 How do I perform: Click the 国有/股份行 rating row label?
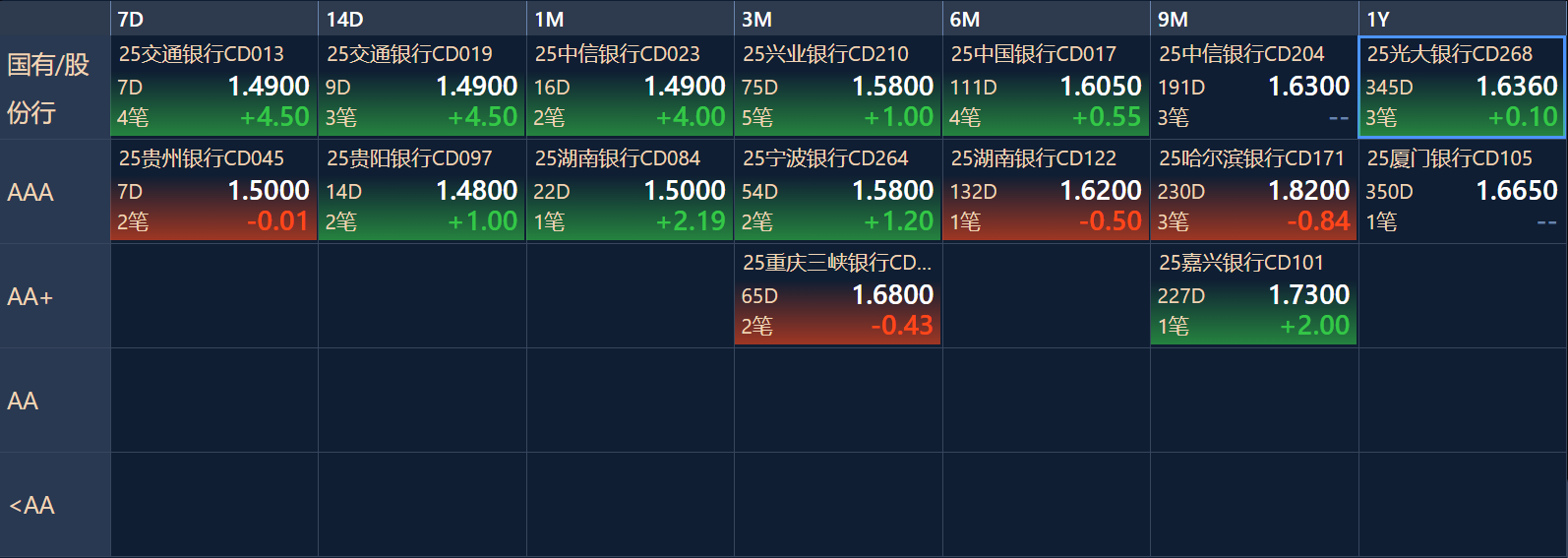(55, 88)
